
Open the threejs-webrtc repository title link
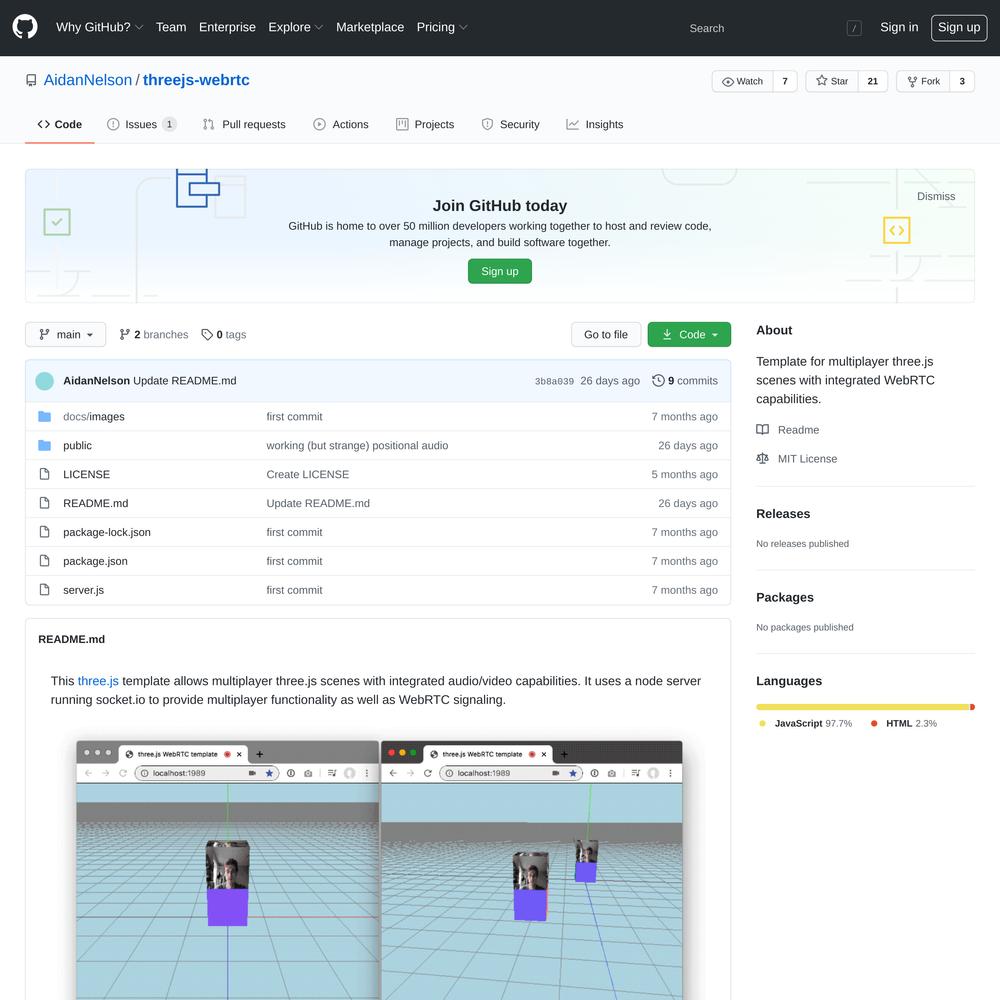196,80
